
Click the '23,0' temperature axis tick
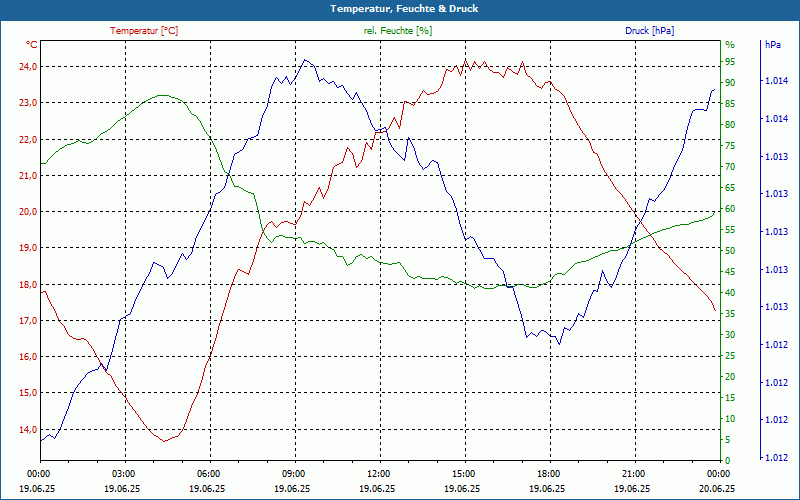(28, 103)
